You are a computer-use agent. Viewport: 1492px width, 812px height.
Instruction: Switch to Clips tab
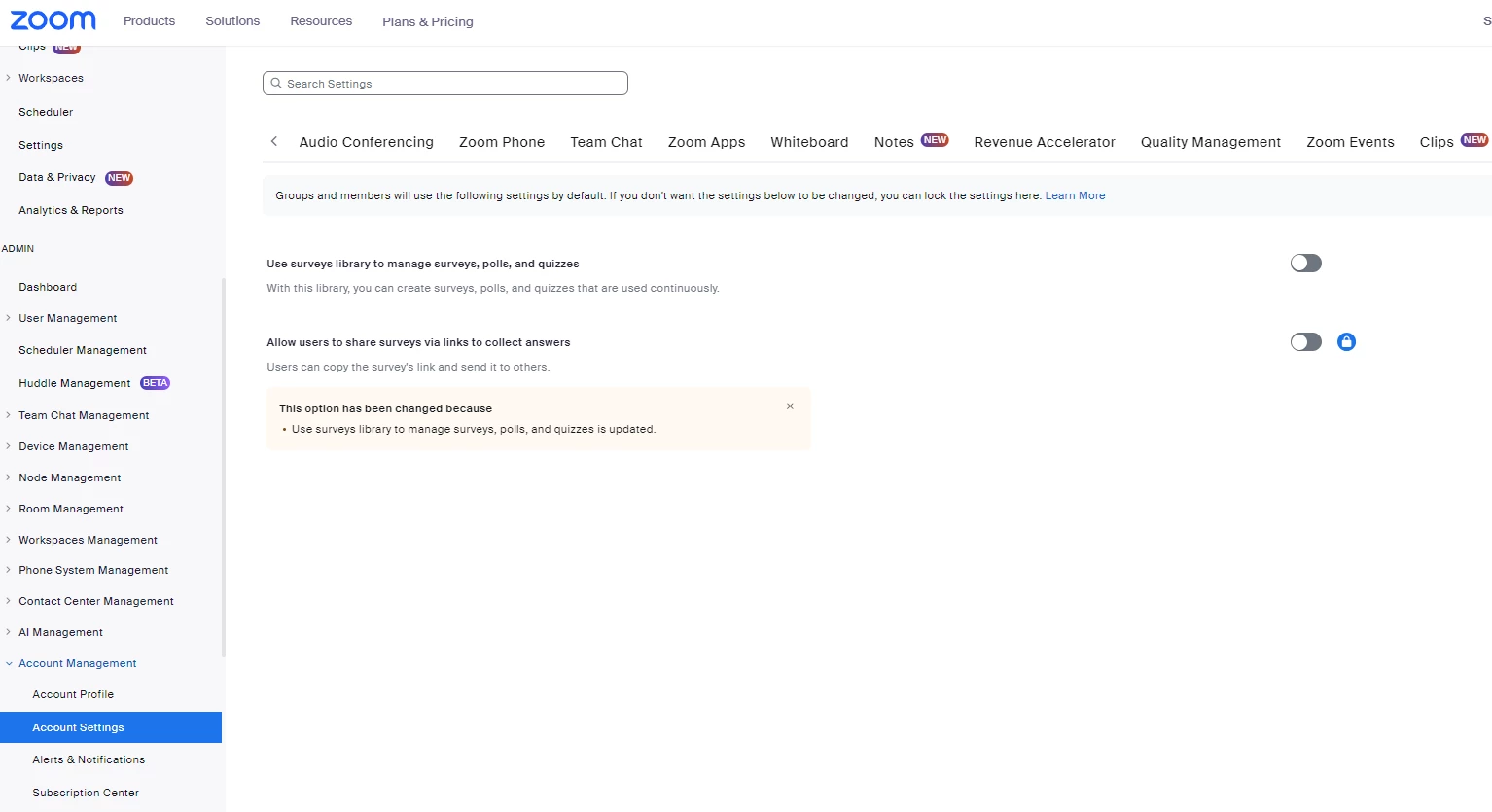click(x=1437, y=142)
